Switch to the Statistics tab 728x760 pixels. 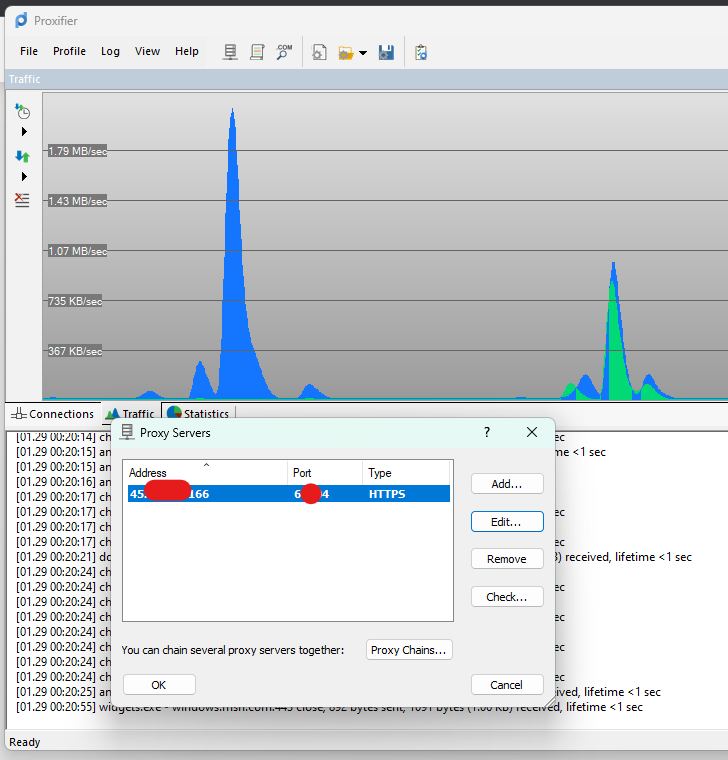(197, 414)
